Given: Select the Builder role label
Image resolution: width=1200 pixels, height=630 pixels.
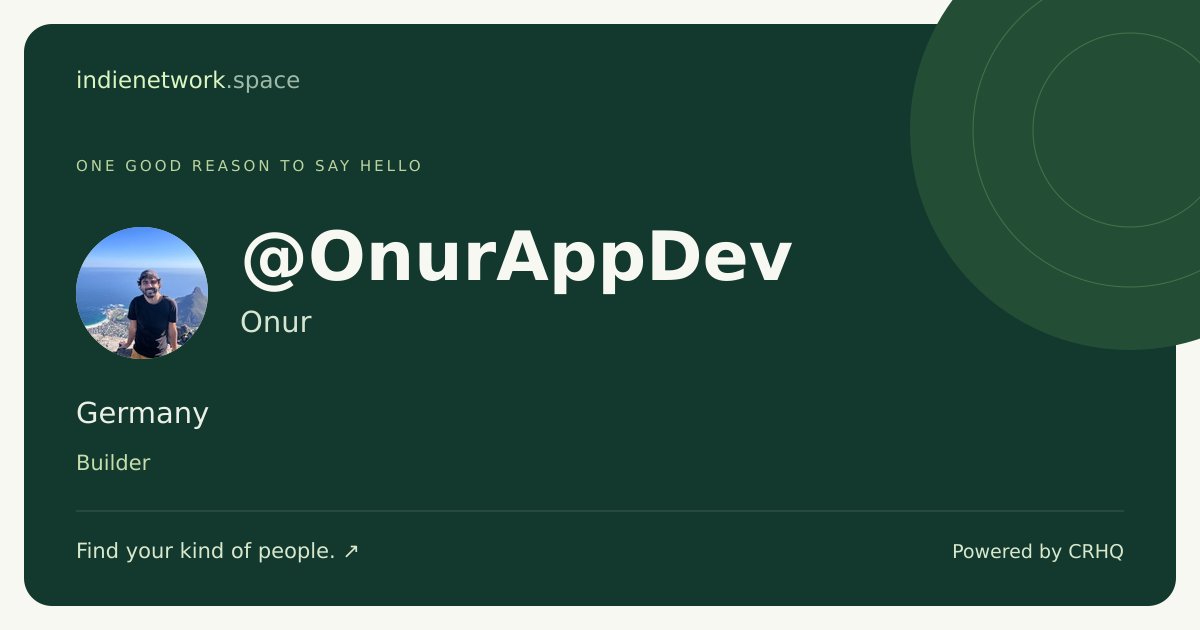Looking at the screenshot, I should tap(113, 463).
